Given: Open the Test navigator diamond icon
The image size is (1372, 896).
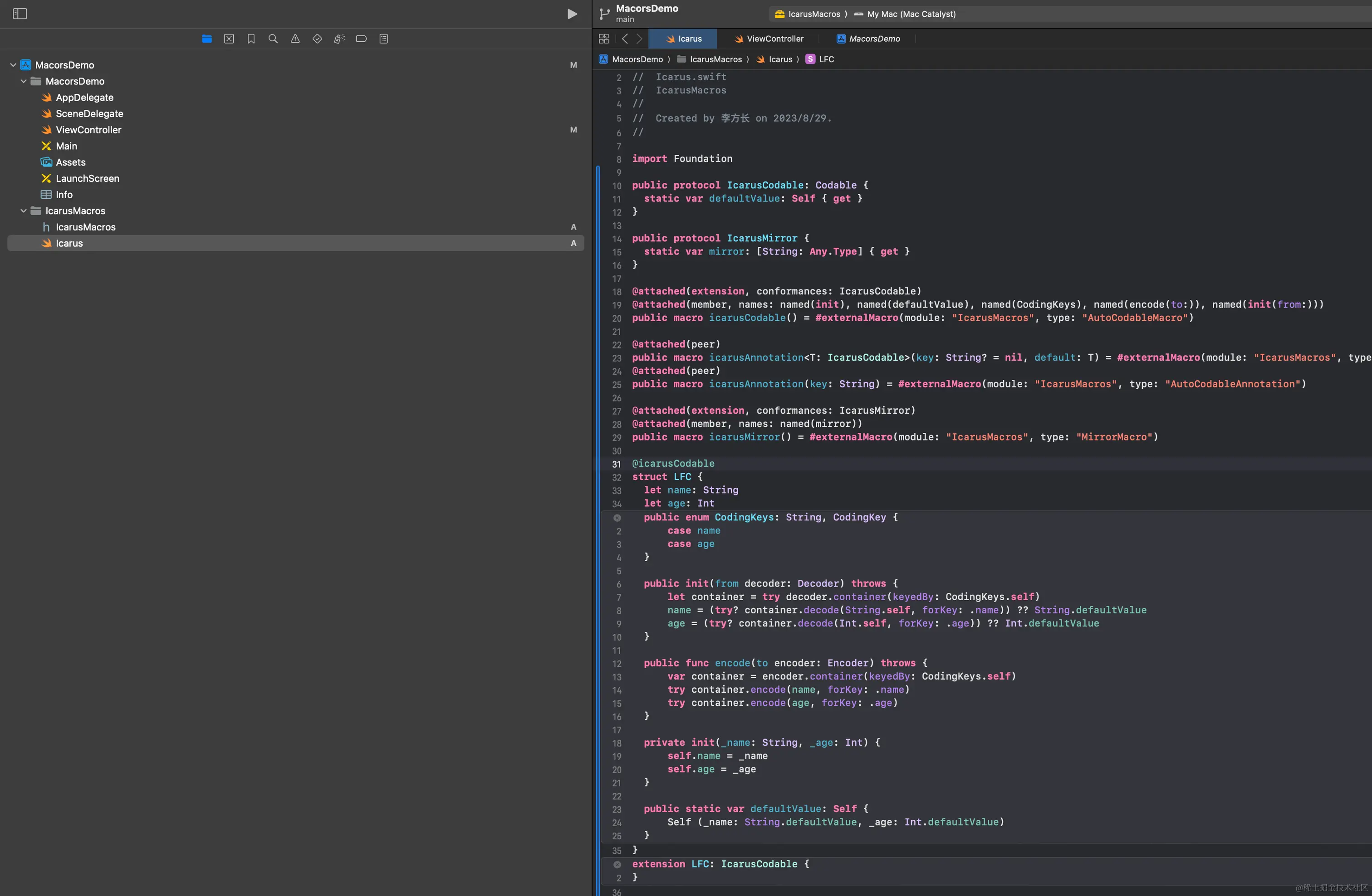Looking at the screenshot, I should [317, 39].
